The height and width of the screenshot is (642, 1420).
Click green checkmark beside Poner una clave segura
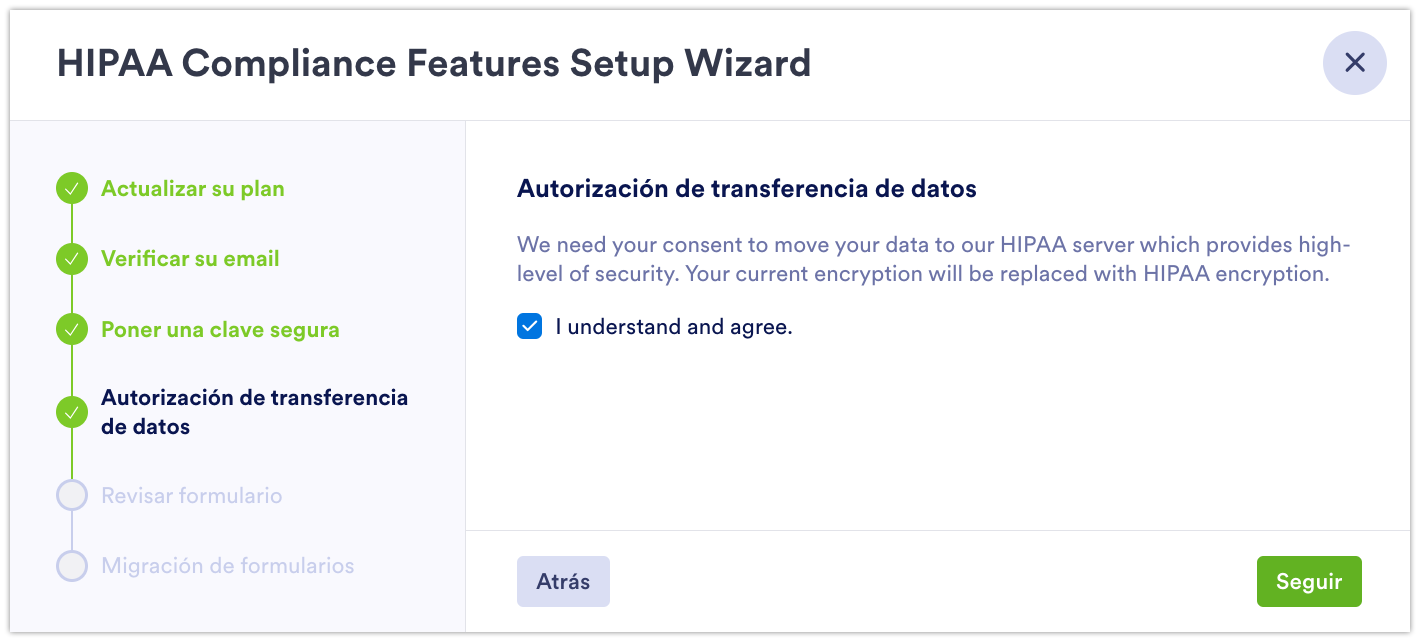[72, 330]
